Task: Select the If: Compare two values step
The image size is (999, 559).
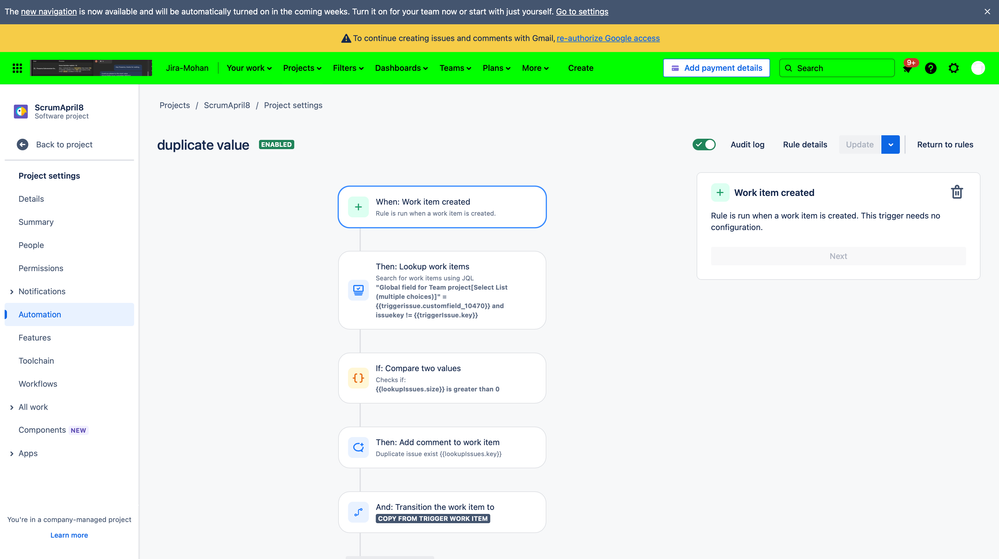Action: point(442,378)
